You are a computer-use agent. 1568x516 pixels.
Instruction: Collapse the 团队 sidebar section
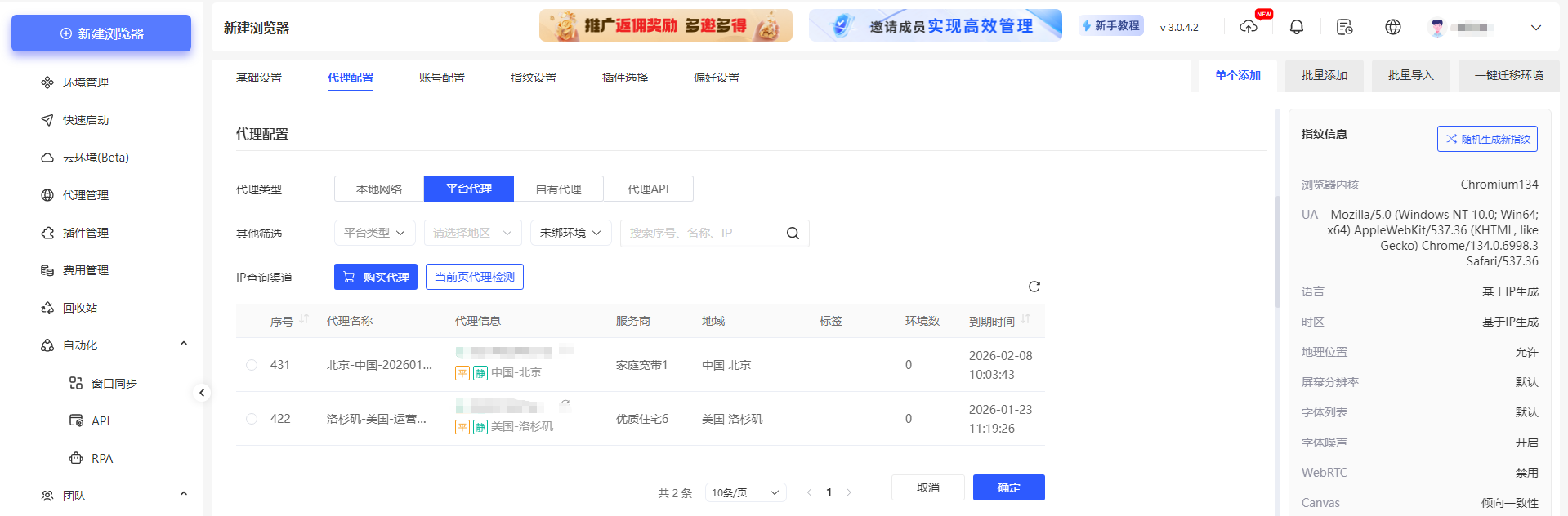coord(184,495)
